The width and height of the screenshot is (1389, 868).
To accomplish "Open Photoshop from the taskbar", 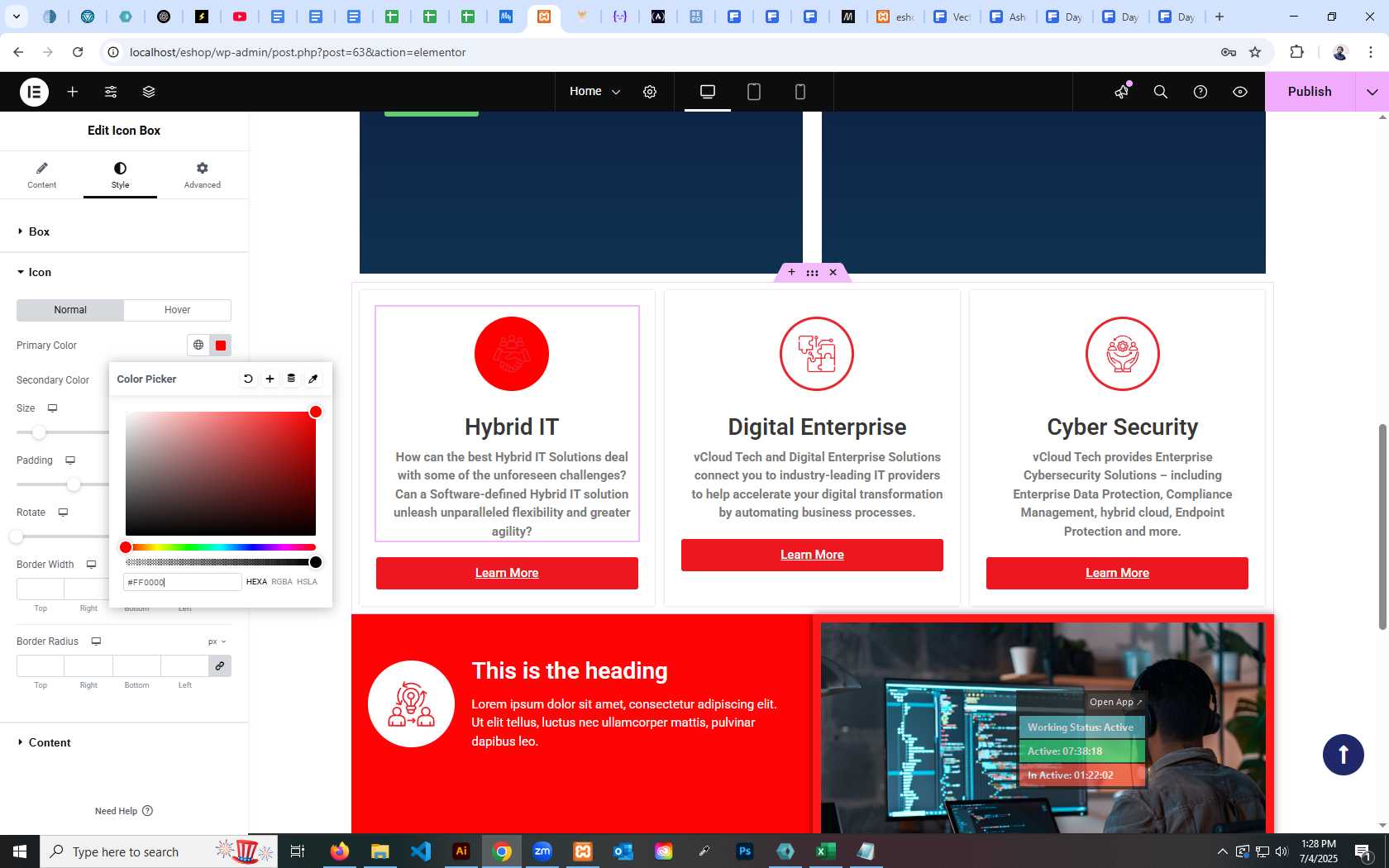I will tap(745, 851).
